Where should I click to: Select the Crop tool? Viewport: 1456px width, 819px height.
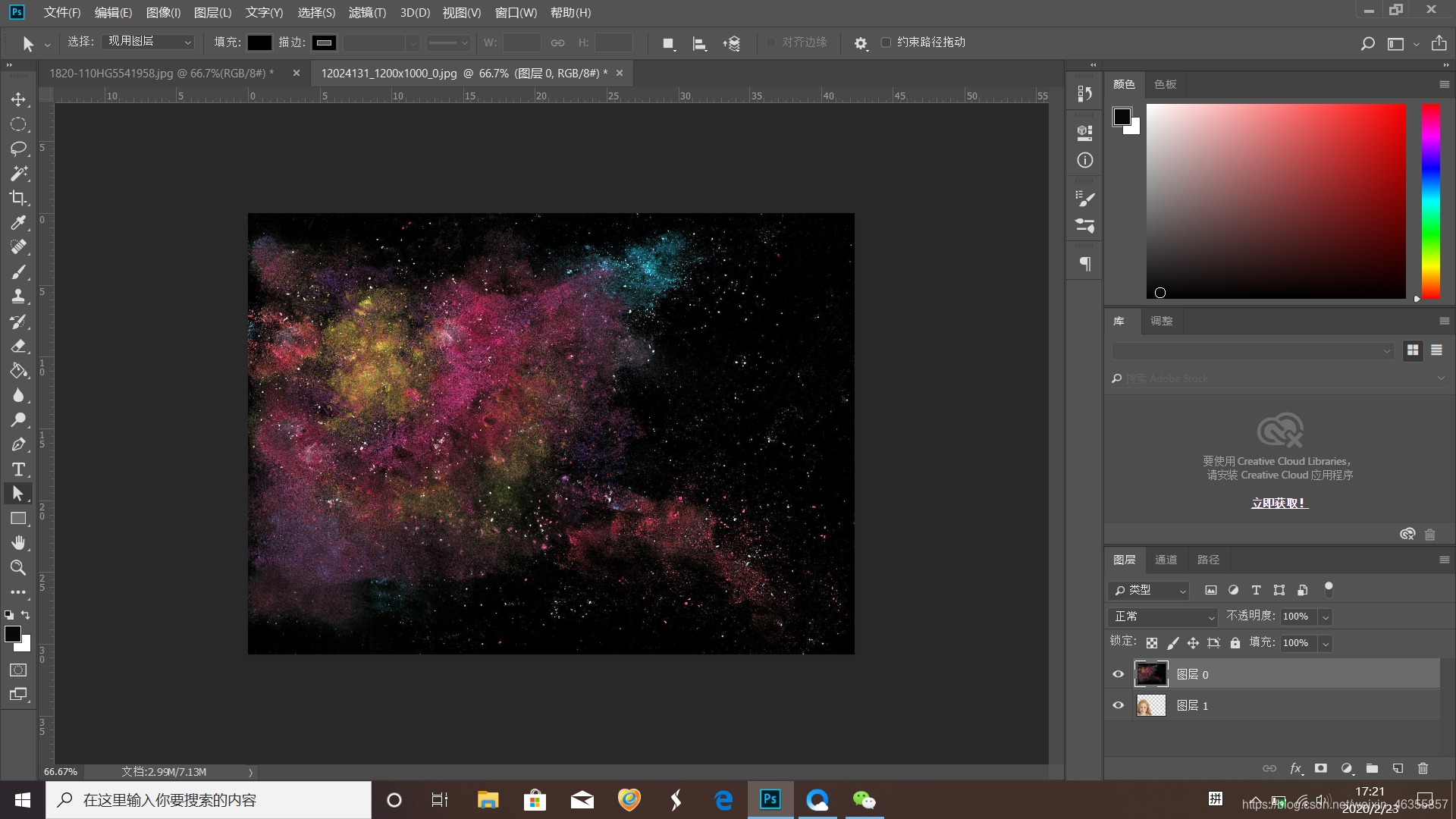tap(18, 198)
